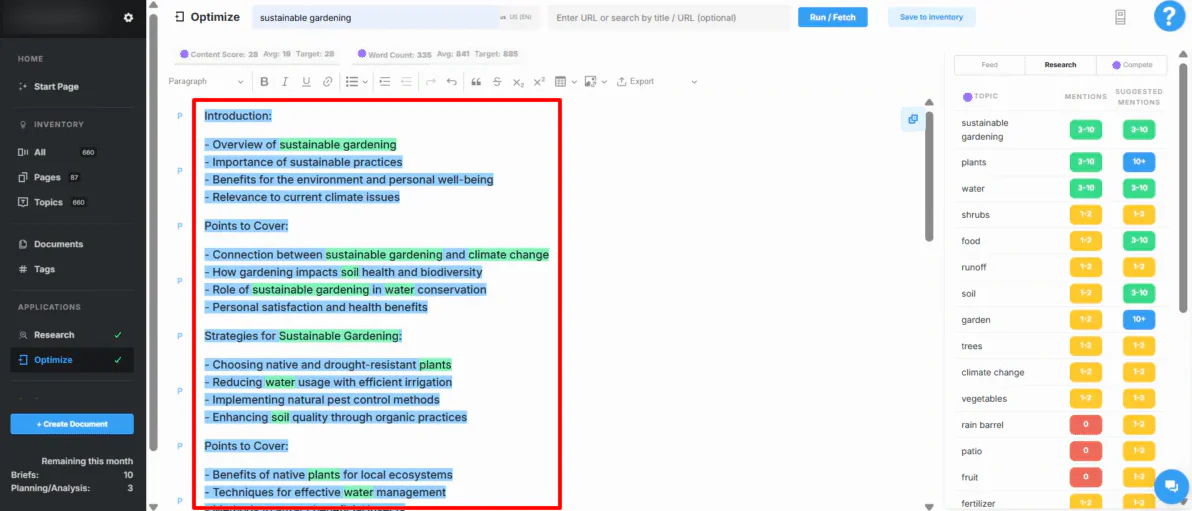This screenshot has height=511, width=1192.
Task: Expand the list style dropdown arrow
Action: coord(366,81)
